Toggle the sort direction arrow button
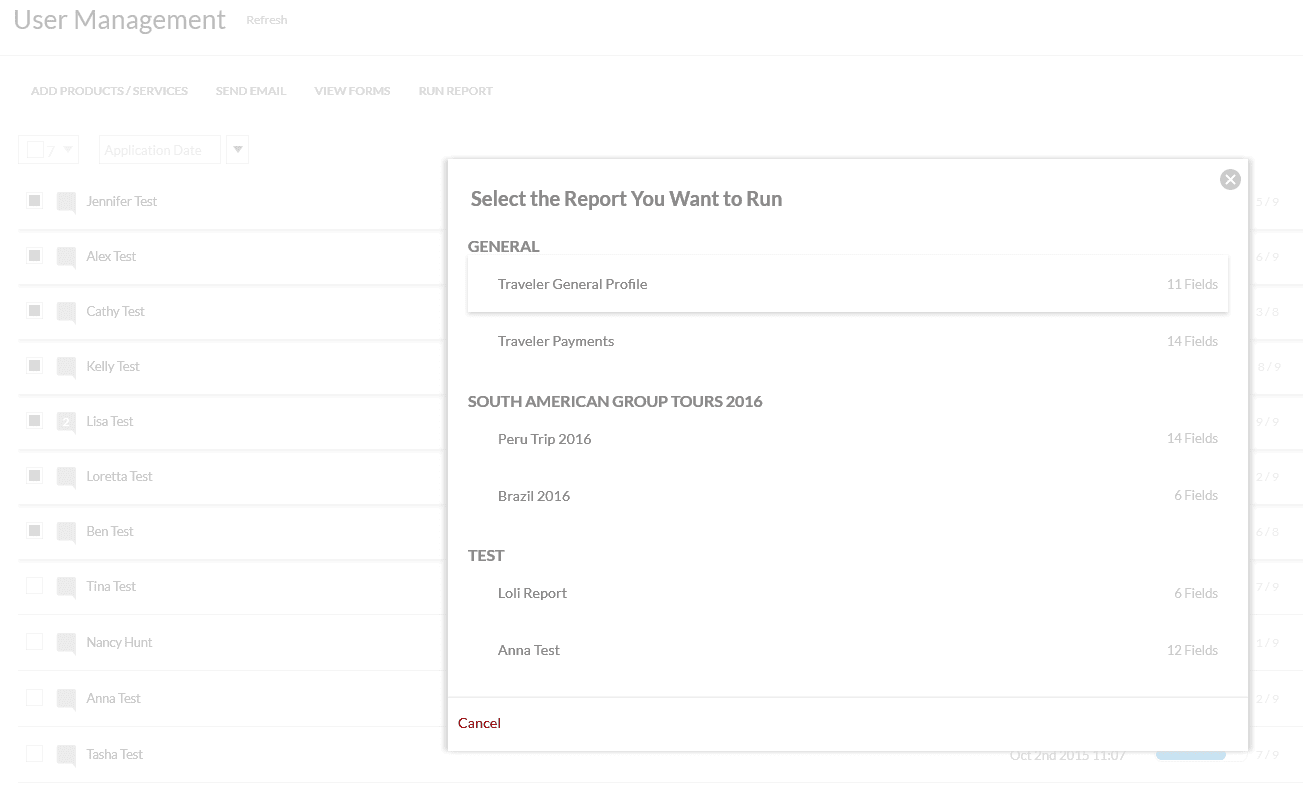This screenshot has height=785, width=1303. tap(238, 150)
